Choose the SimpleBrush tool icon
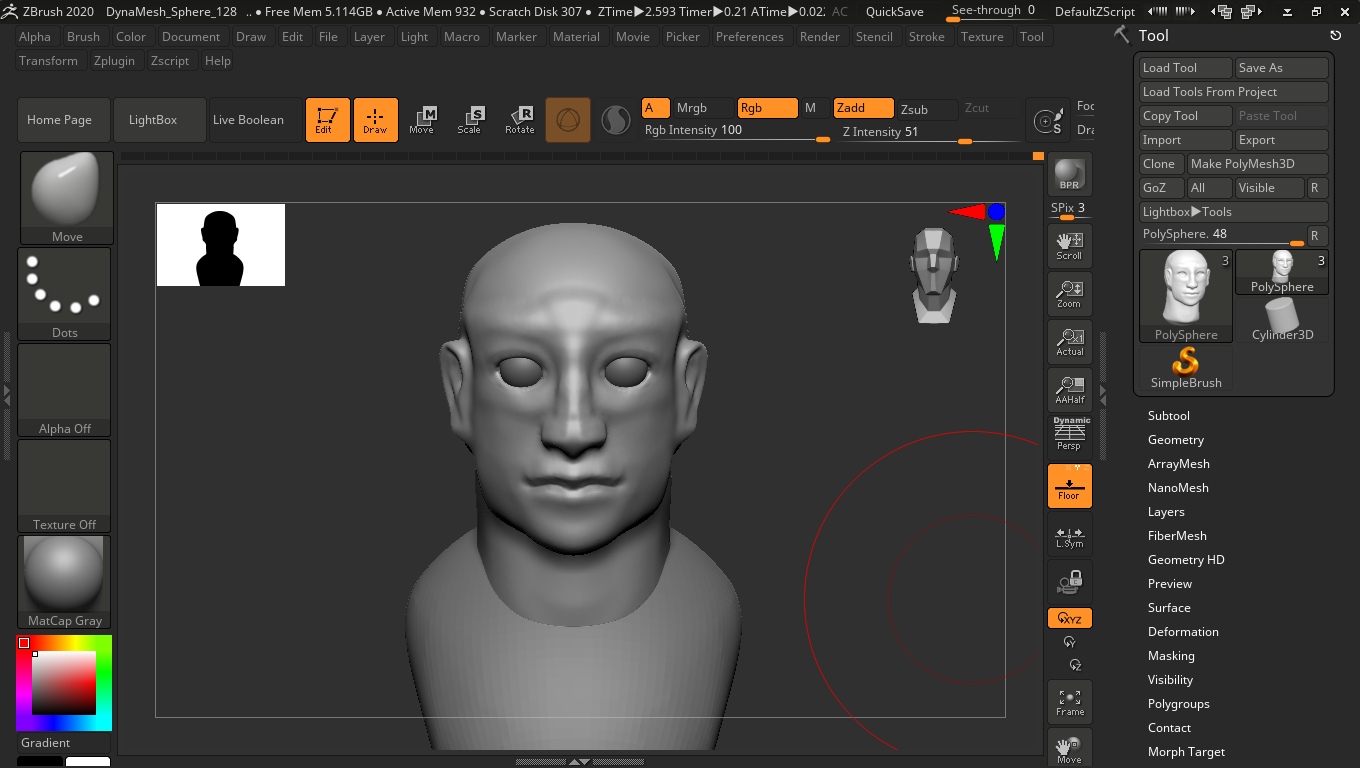 pyautogui.click(x=1186, y=367)
